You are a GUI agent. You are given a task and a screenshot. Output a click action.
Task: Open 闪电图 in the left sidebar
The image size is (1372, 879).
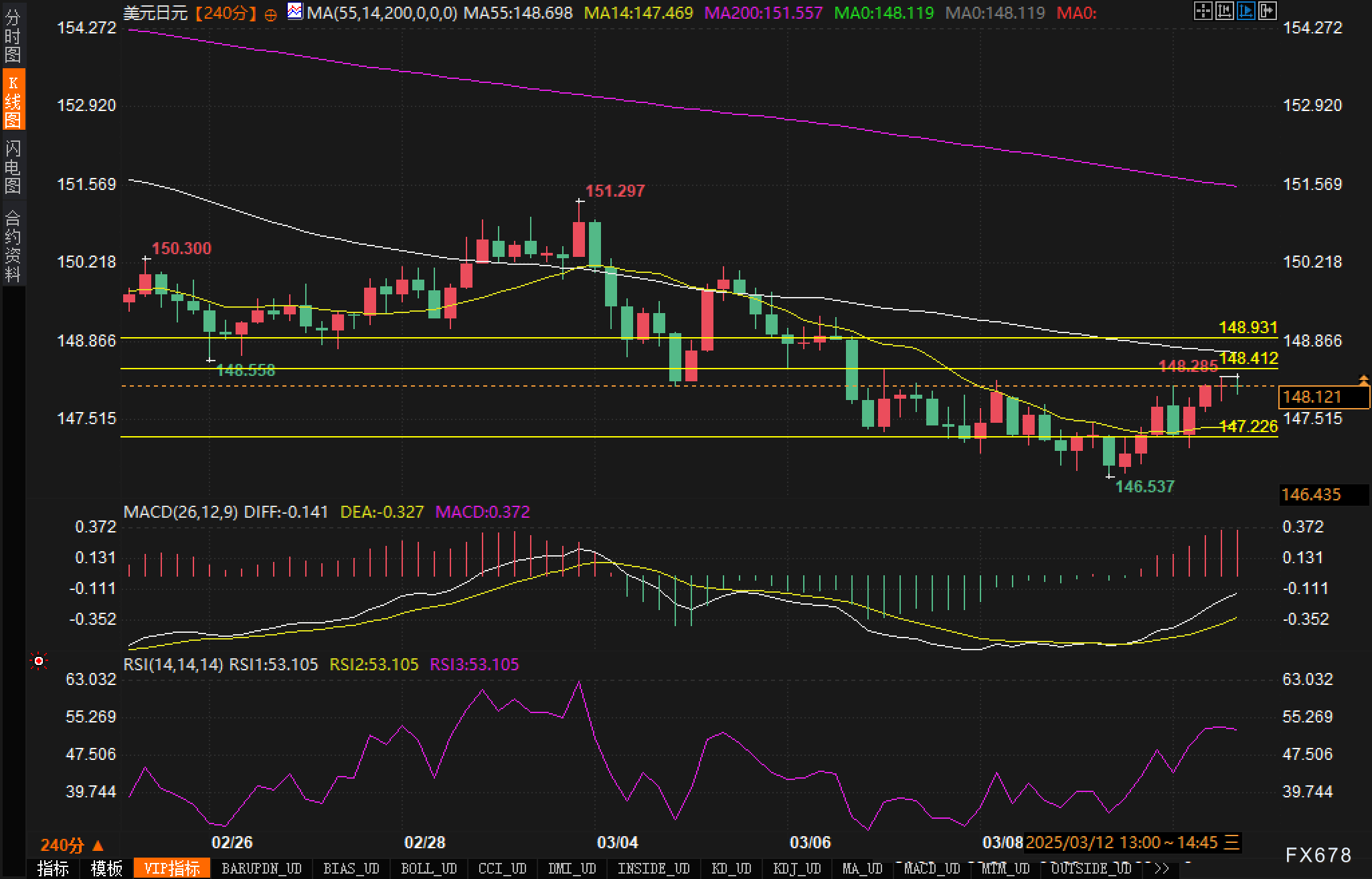pos(13,167)
